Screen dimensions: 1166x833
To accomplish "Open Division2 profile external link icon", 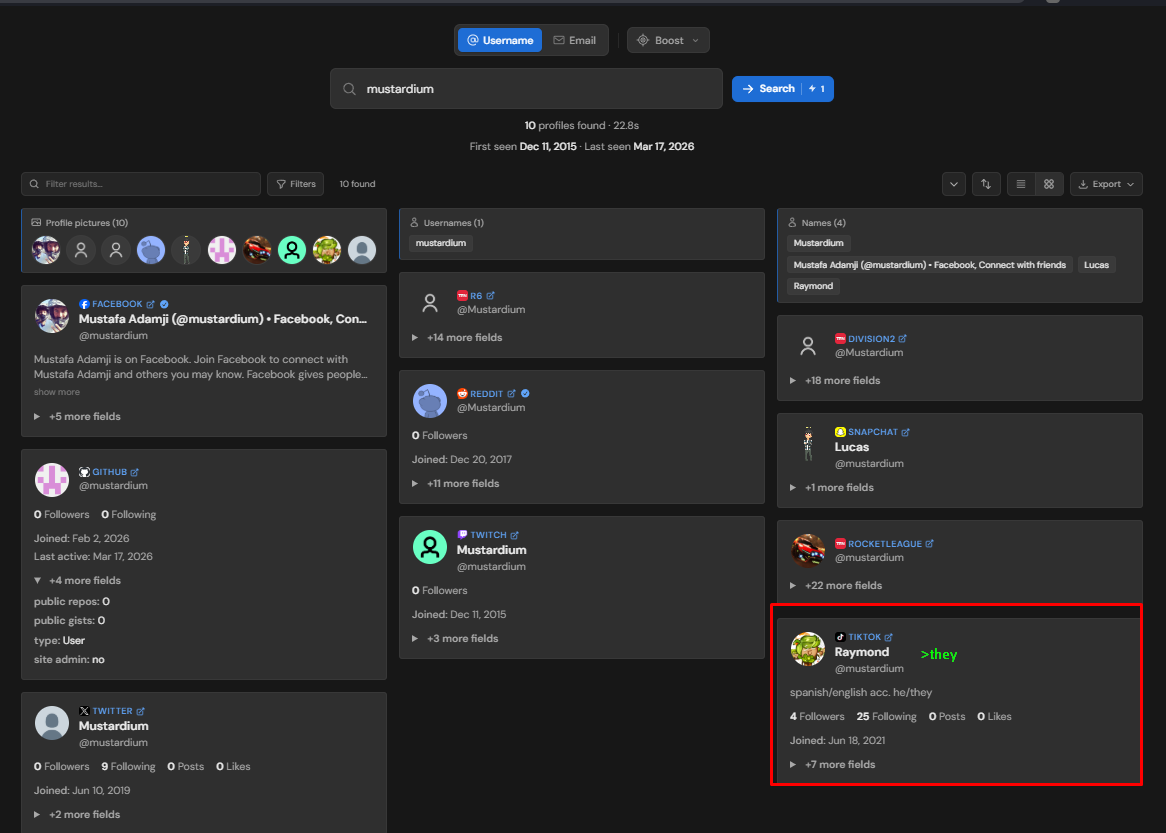I will pos(902,338).
